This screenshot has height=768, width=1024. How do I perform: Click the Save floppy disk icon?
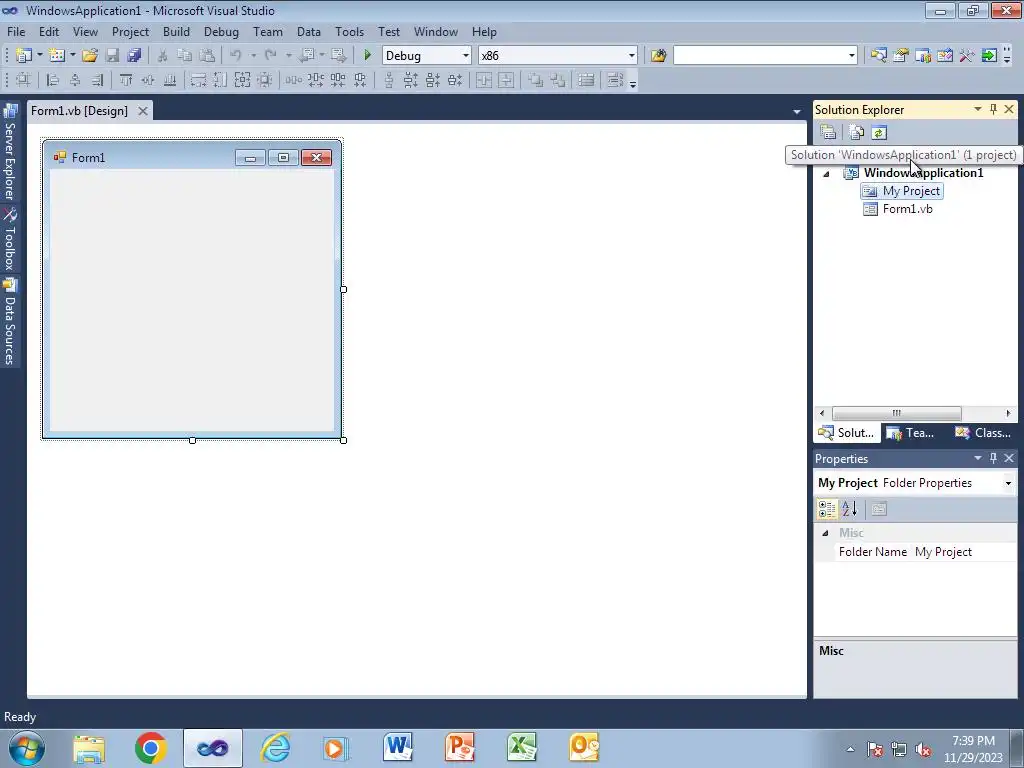(x=112, y=56)
